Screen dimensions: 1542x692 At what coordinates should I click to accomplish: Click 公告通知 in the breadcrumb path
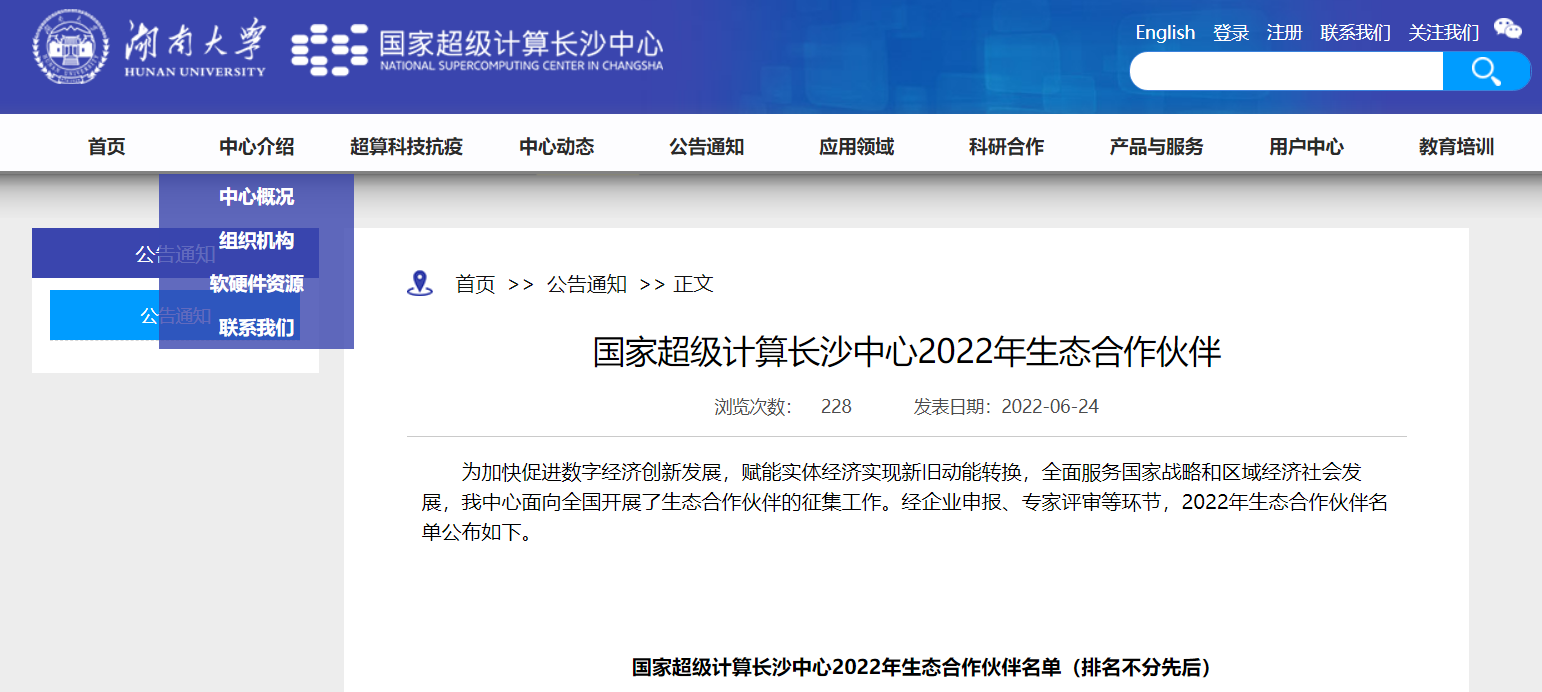coord(586,284)
